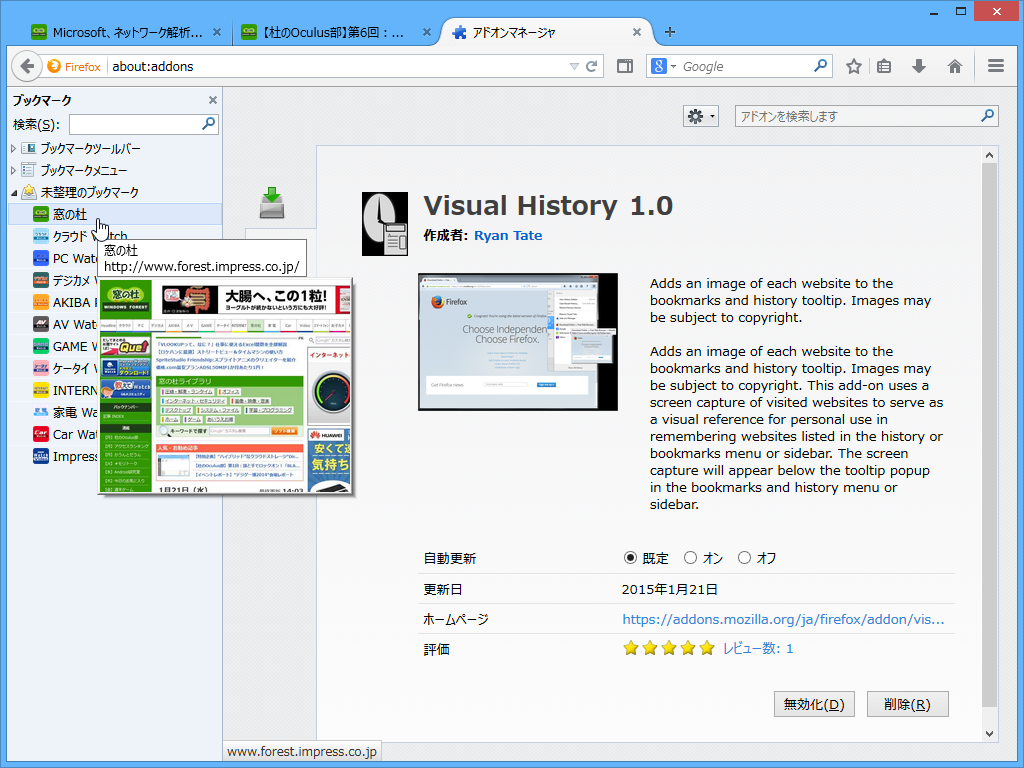Open the デジカメ Watch bookmark
Screen dimensions: 1024x768
coord(64,281)
